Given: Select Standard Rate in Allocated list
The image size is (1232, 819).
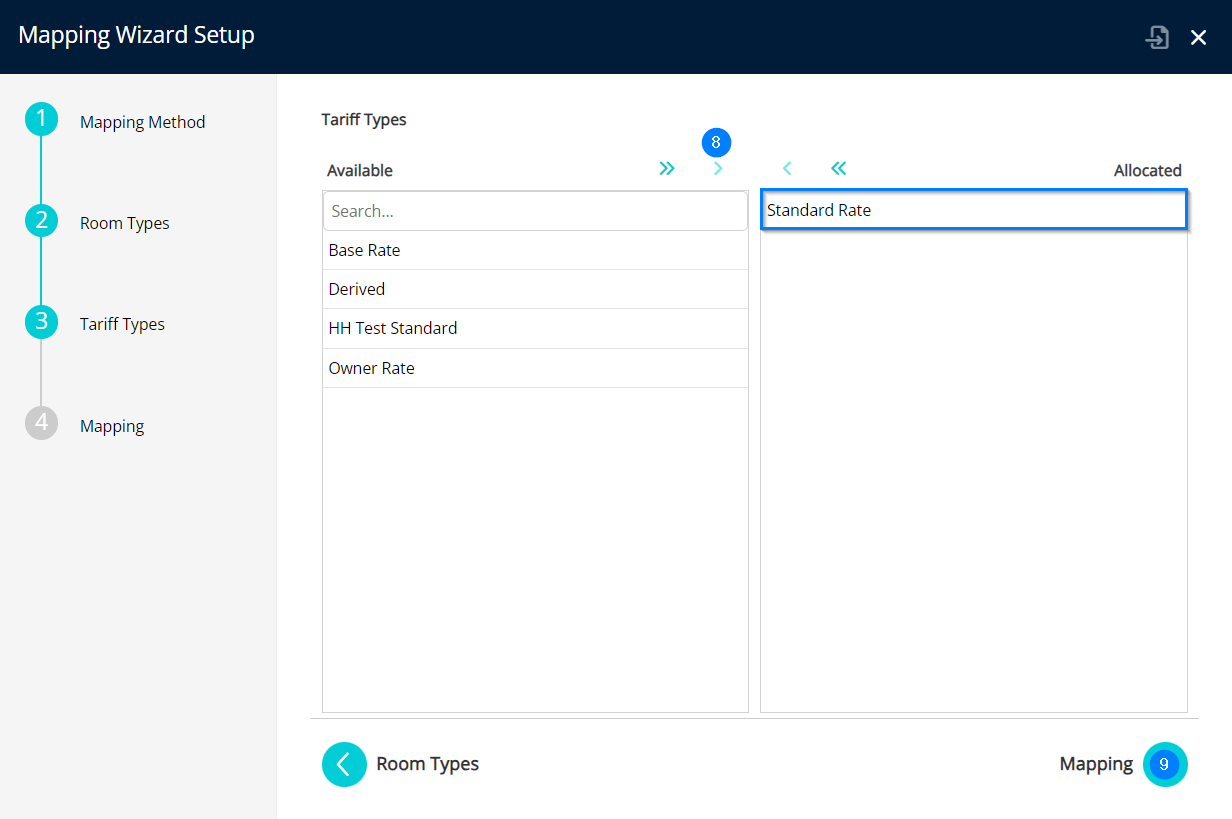Looking at the screenshot, I should tap(973, 210).
